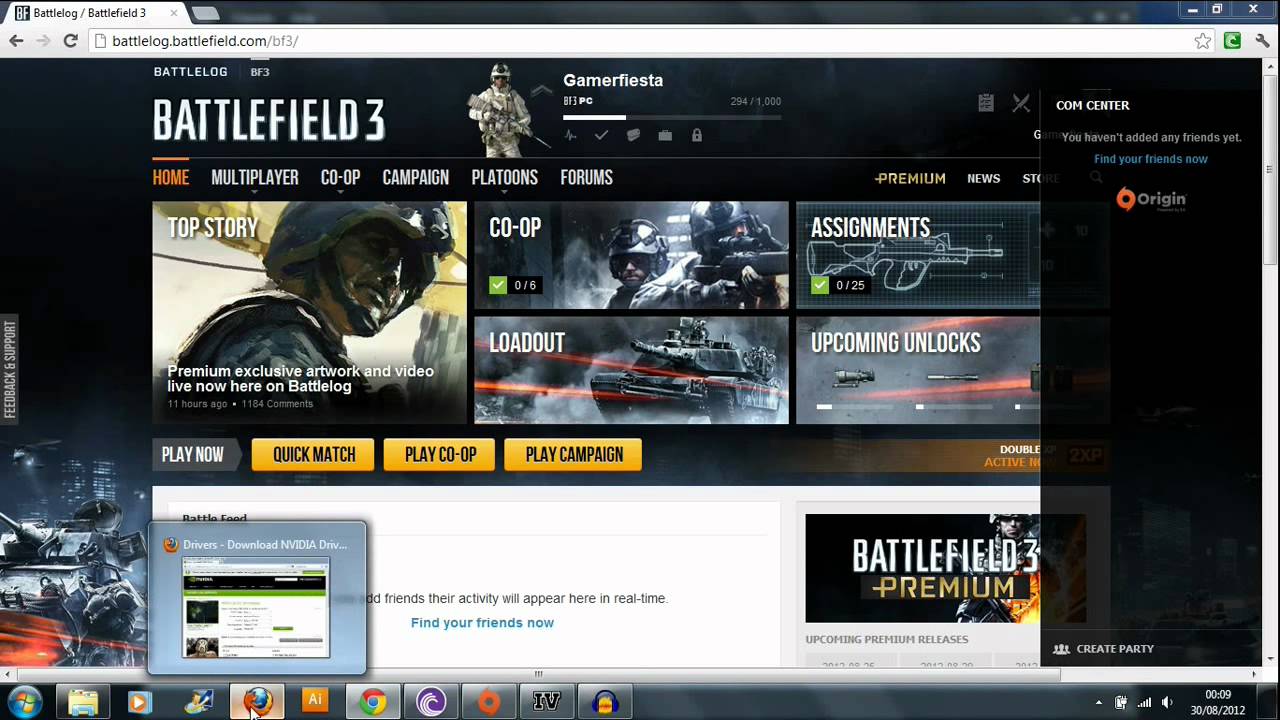Screen dimensions: 1280x720
Task: Open the Origin taskbar icon
Action: 489,702
